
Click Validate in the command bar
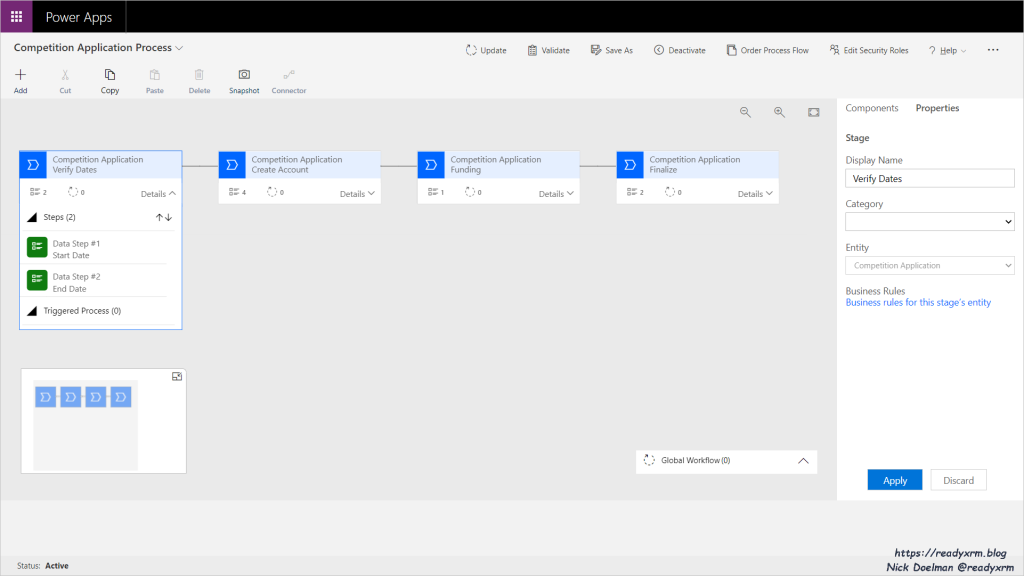pyautogui.click(x=548, y=50)
